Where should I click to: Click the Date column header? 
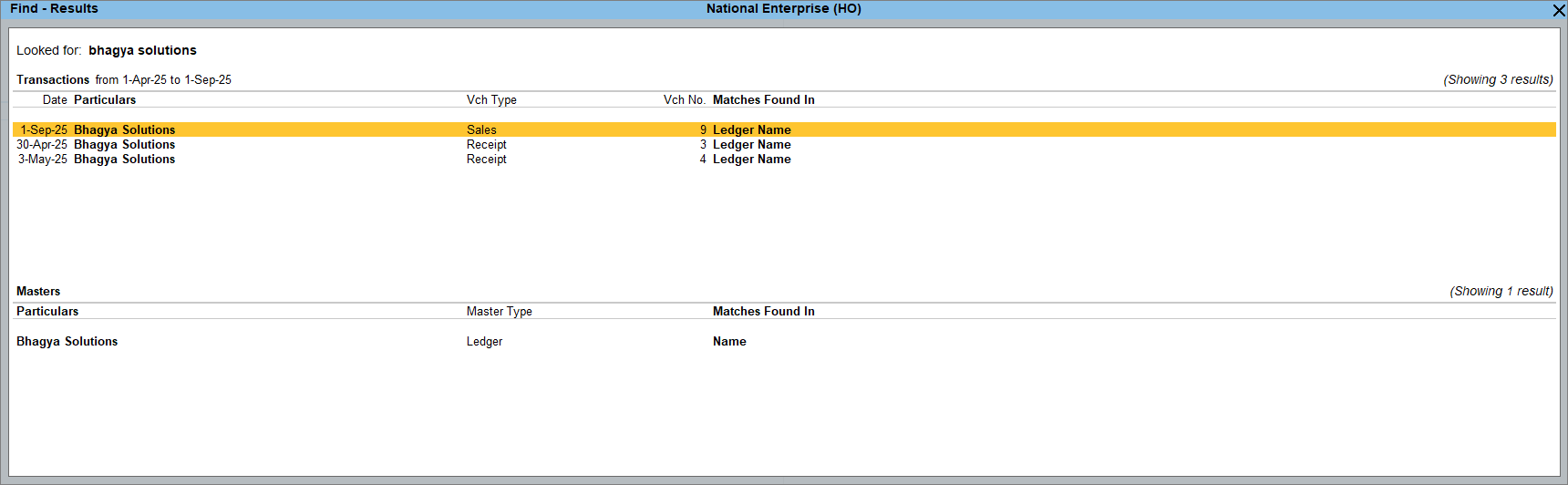tap(55, 100)
